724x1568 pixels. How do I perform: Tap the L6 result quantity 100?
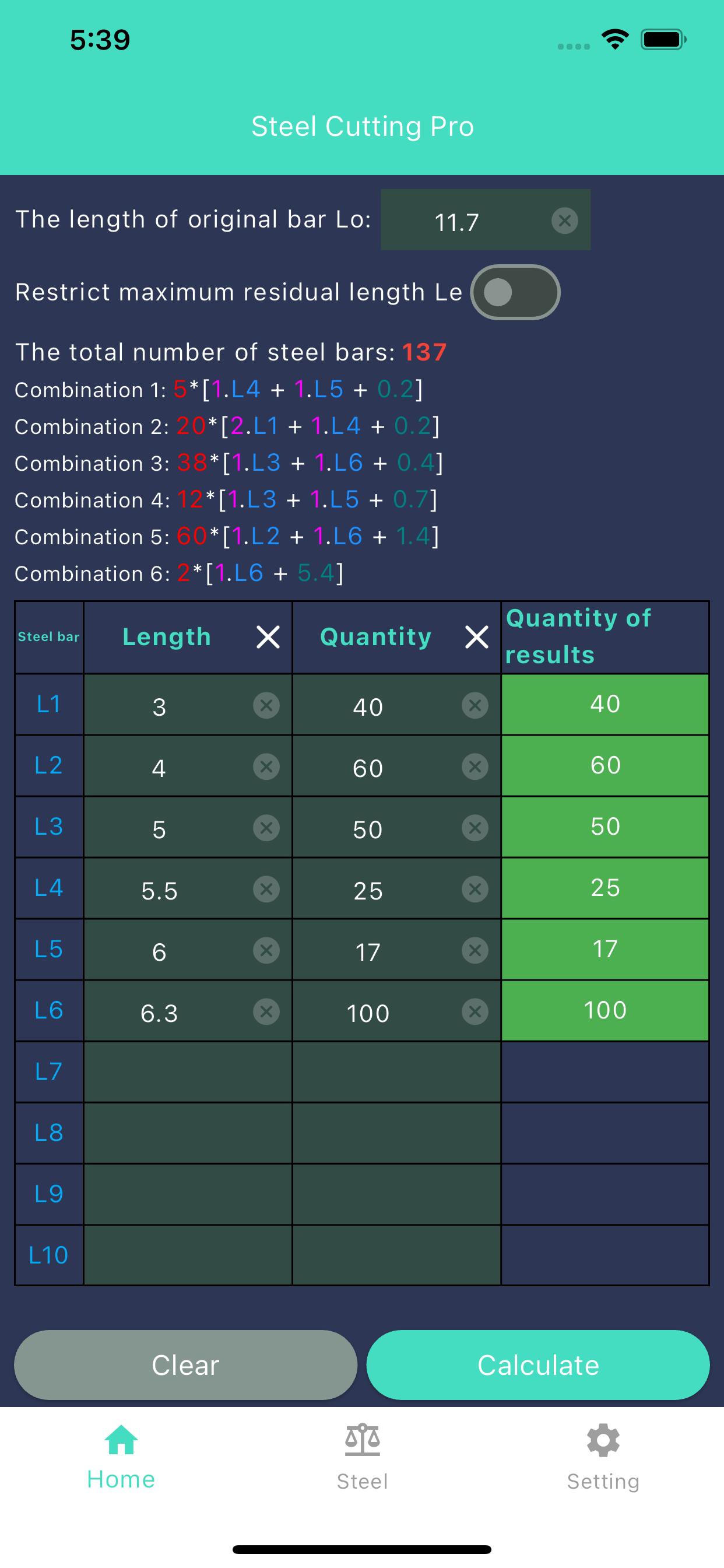point(604,1010)
